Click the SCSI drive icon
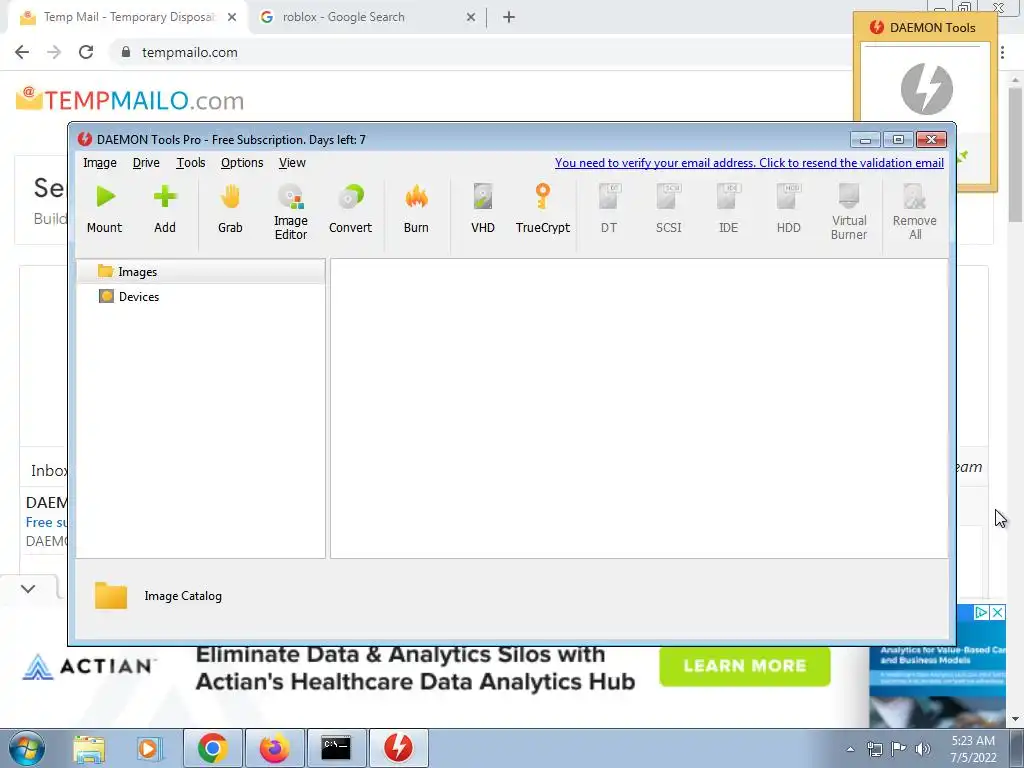The height and width of the screenshot is (768, 1024). tap(669, 196)
